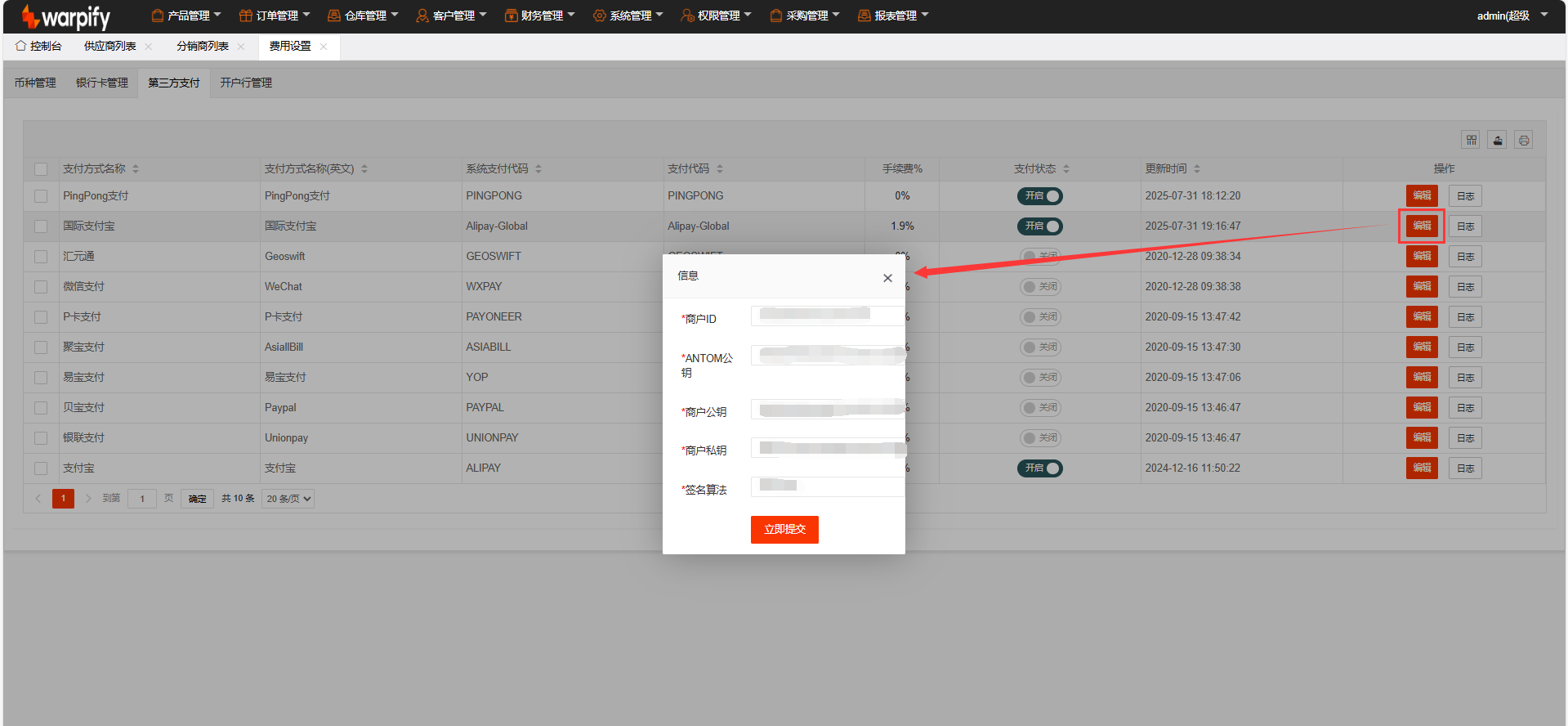Click the column filter icon above the table
Screen dimensions: 1568x726
click(1471, 140)
